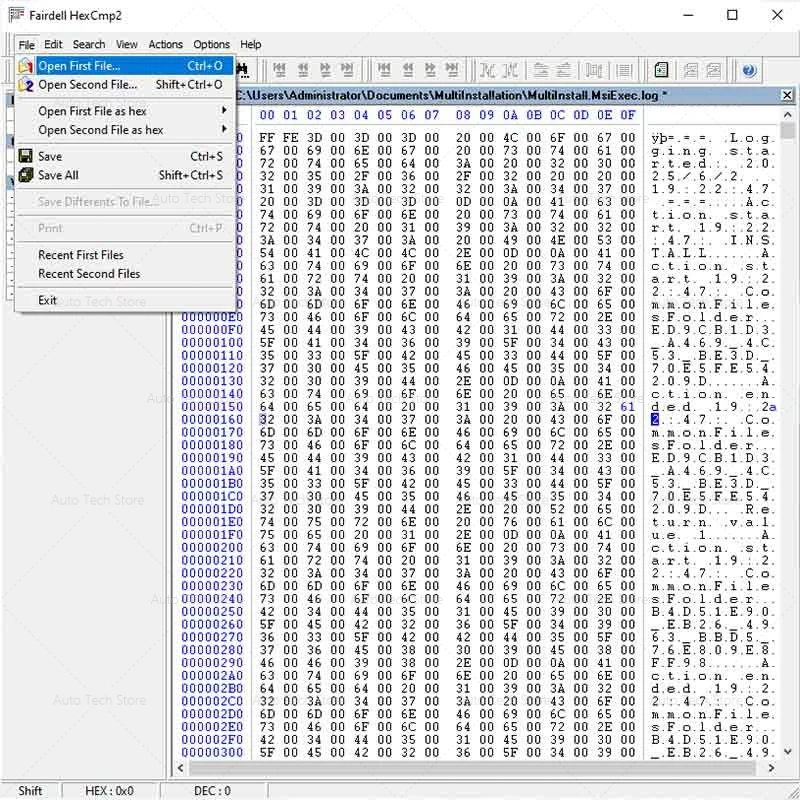Screen dimensions: 800x800
Task: Expand Open First File as hex submenu
Action: coord(126,111)
